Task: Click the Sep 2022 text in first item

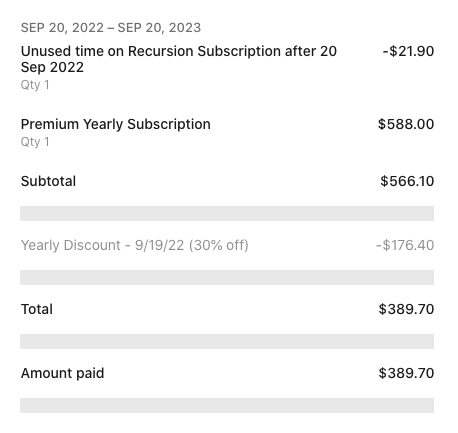Action: (52, 67)
